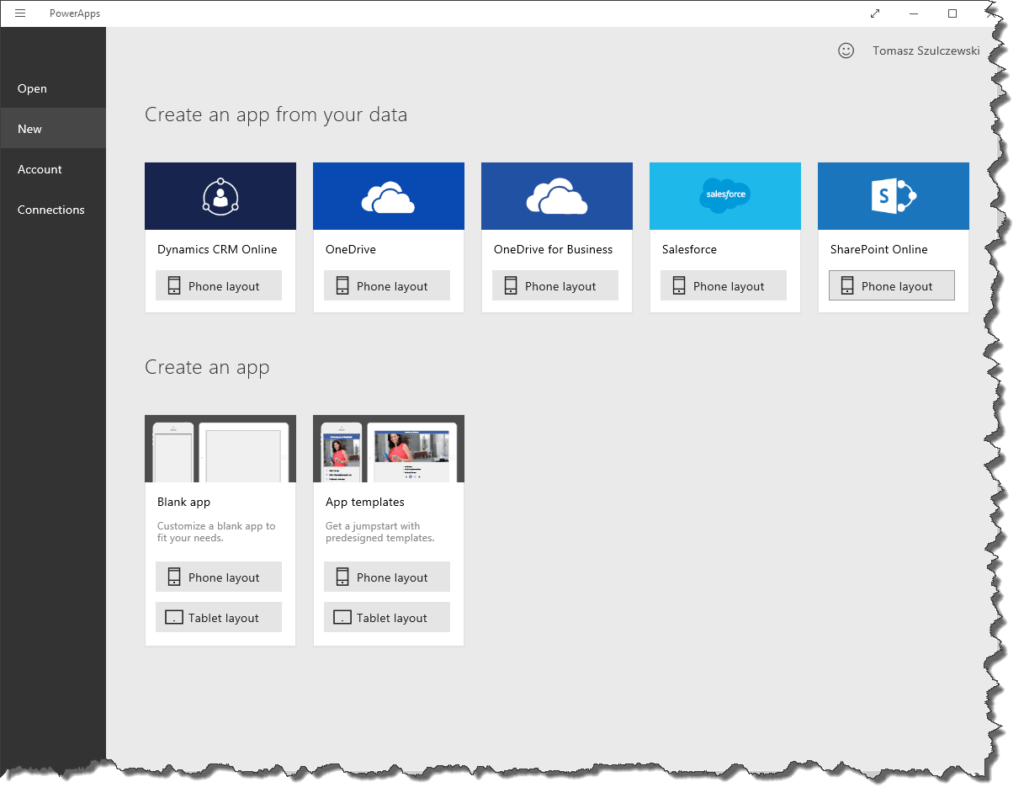Create Blank app with Tablet layout

(x=219, y=618)
